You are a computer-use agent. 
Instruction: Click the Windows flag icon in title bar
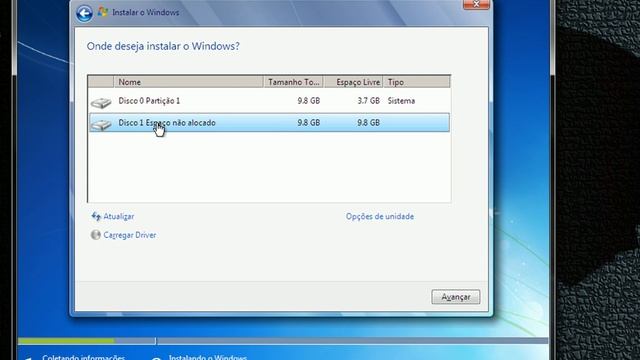pyautogui.click(x=103, y=12)
